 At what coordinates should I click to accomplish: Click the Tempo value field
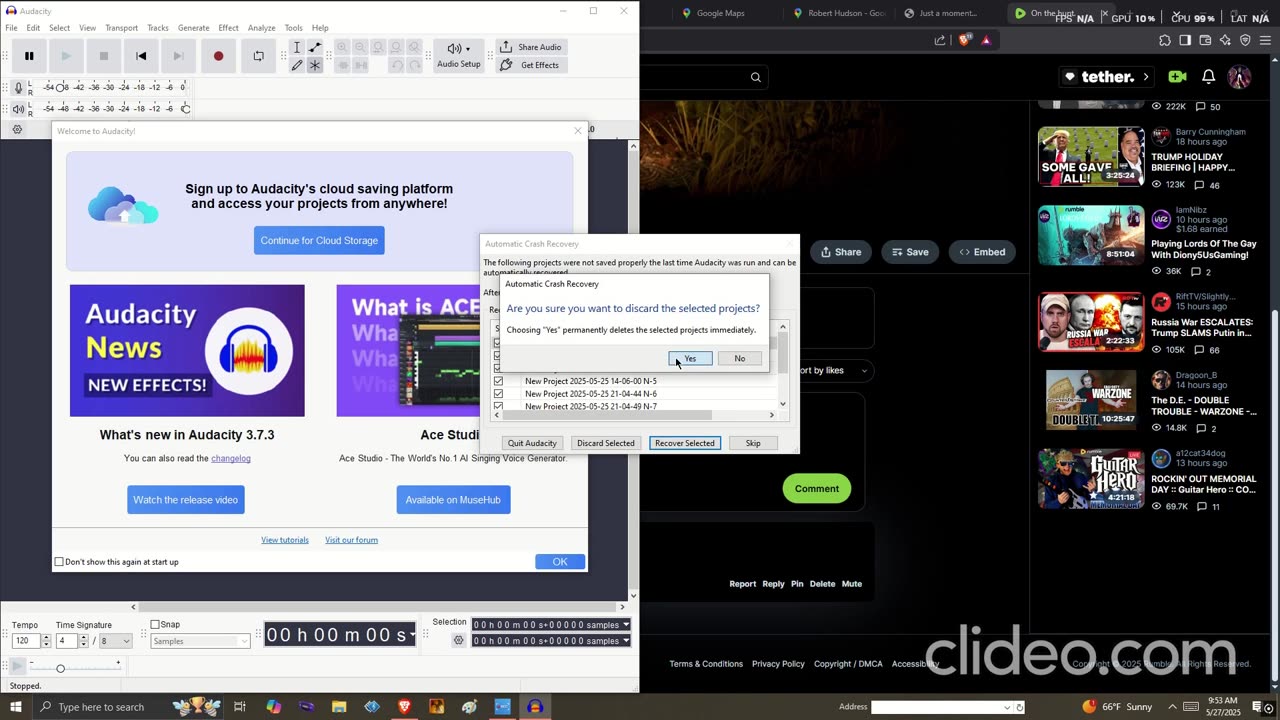(25, 641)
